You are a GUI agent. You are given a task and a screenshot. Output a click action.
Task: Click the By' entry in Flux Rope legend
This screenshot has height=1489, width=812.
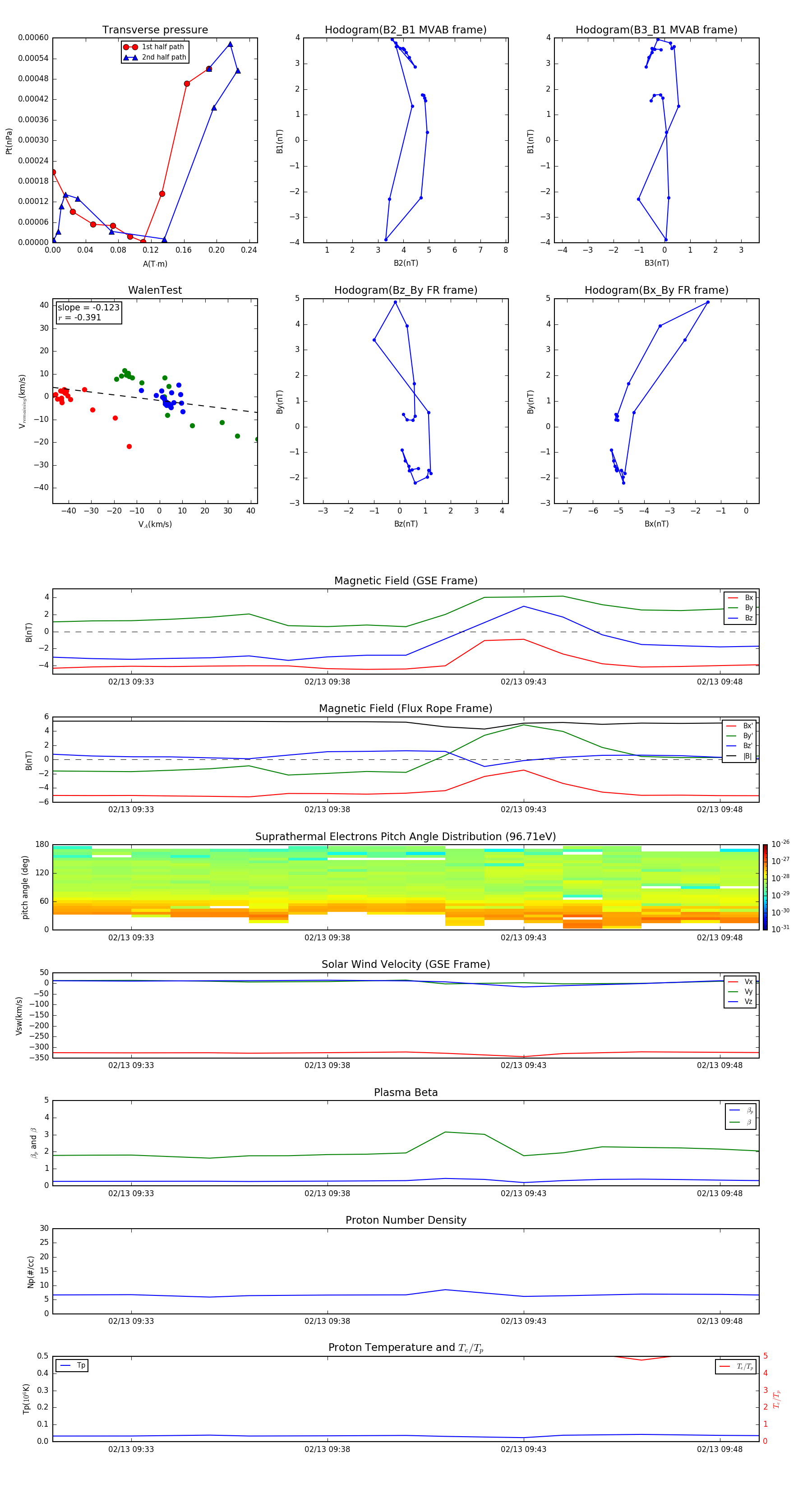point(740,736)
